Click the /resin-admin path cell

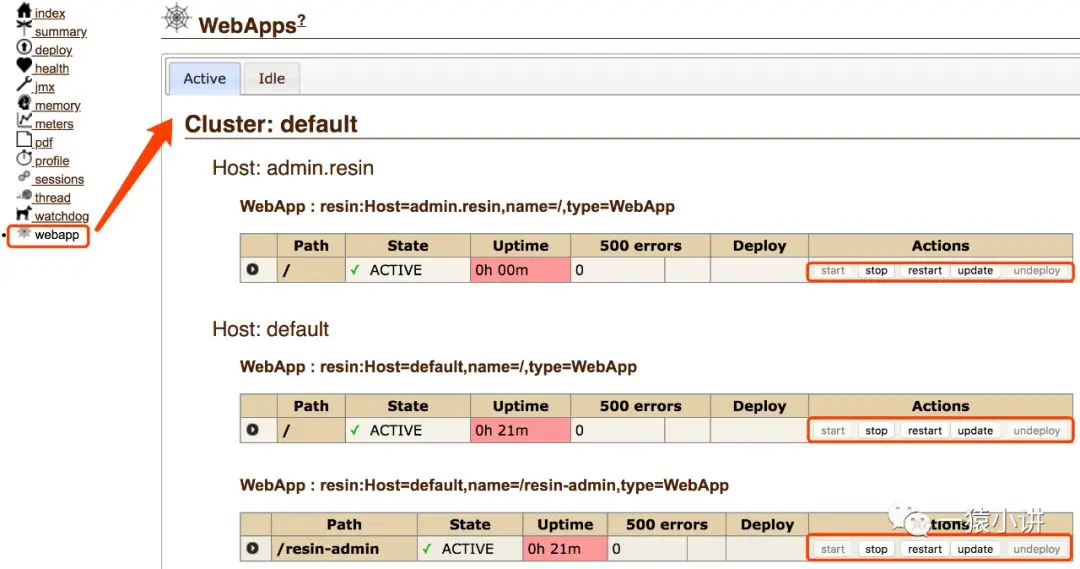[344, 548]
